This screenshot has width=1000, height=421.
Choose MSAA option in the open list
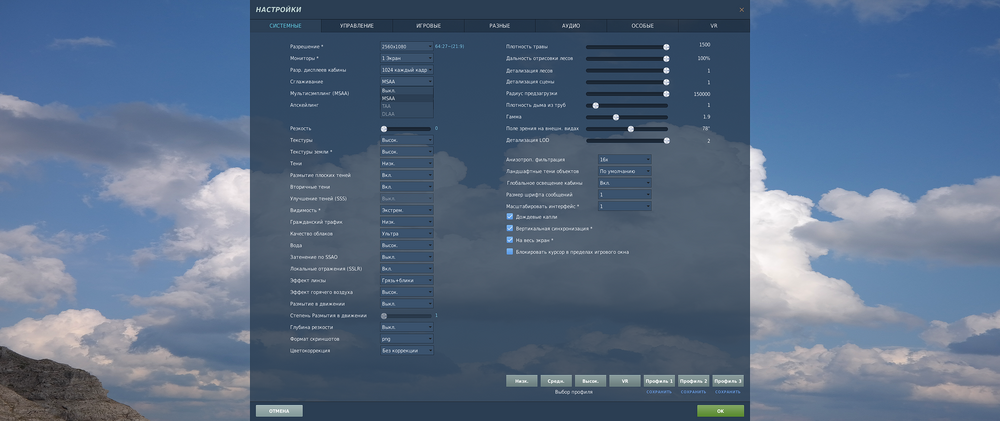point(407,98)
